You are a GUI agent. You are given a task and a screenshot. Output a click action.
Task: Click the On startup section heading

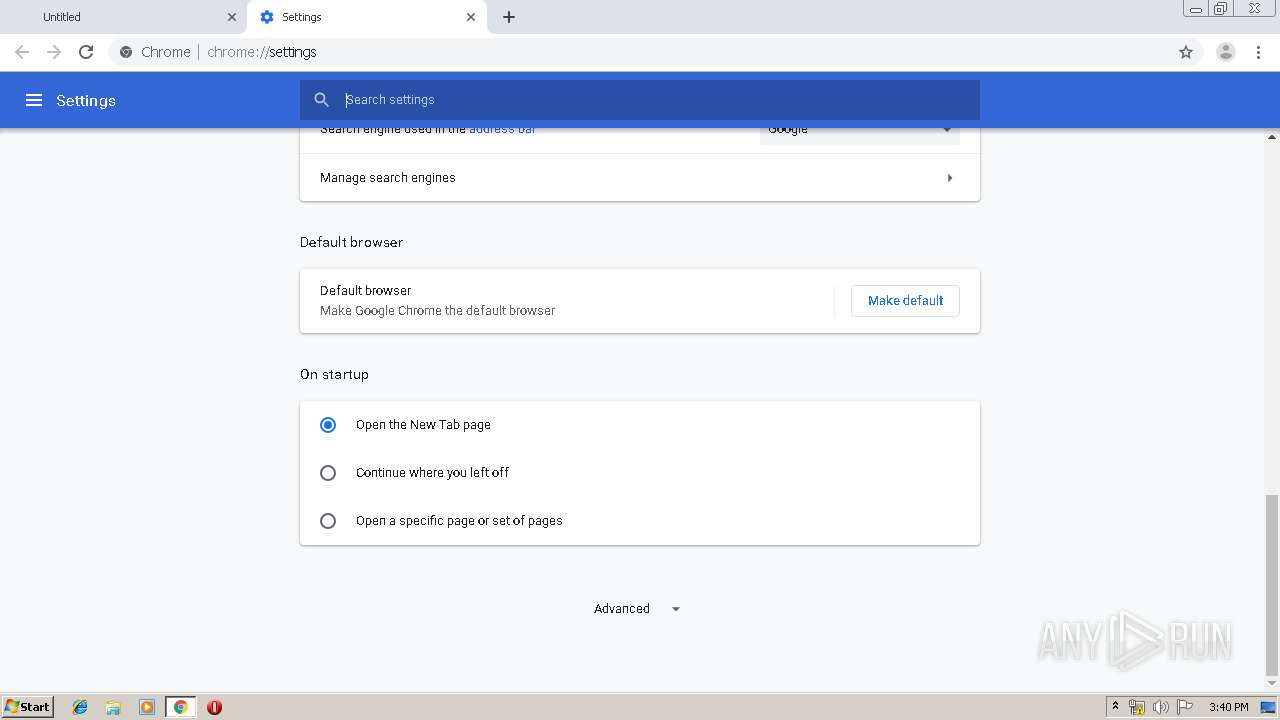[x=334, y=374]
